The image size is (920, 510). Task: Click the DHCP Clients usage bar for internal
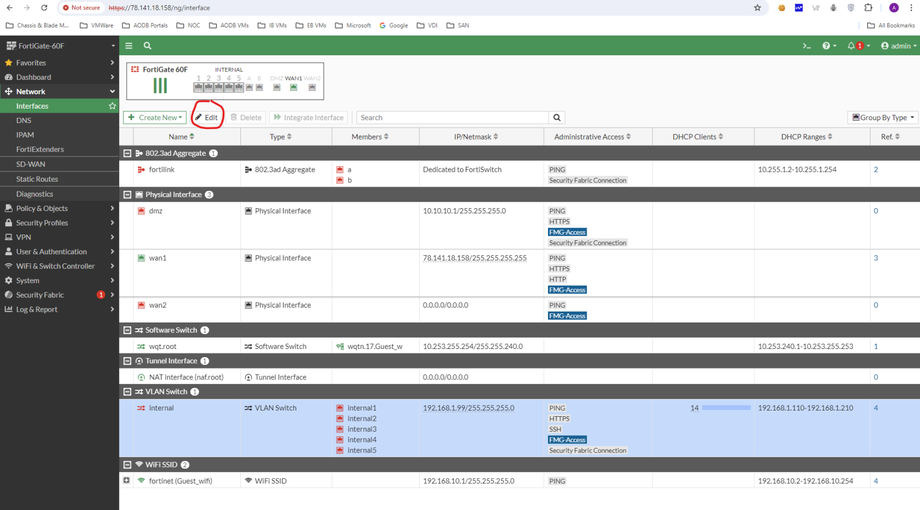tap(726, 408)
